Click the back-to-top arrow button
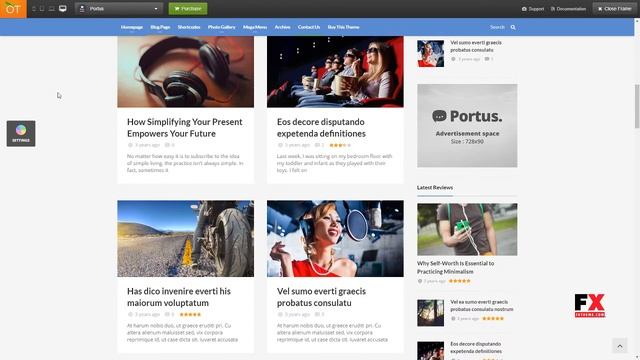Viewport: 640px width, 360px height. [620, 346]
